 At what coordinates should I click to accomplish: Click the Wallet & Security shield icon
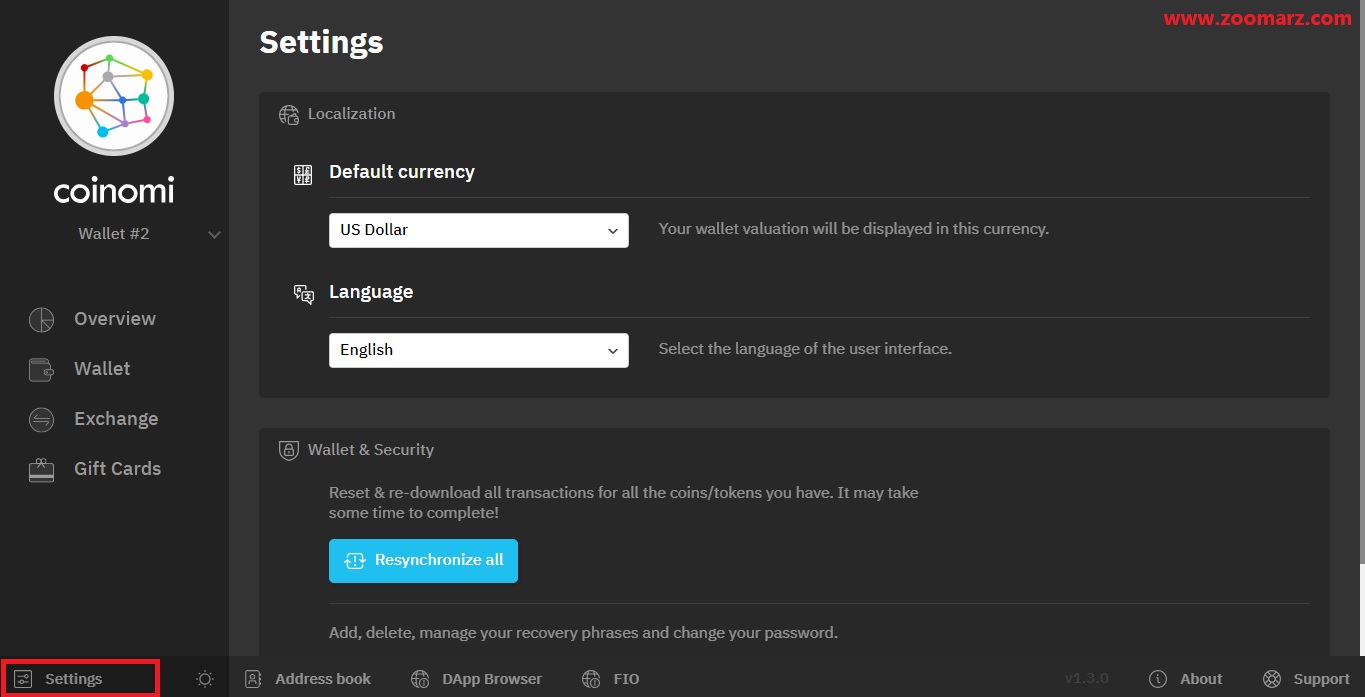coord(289,450)
